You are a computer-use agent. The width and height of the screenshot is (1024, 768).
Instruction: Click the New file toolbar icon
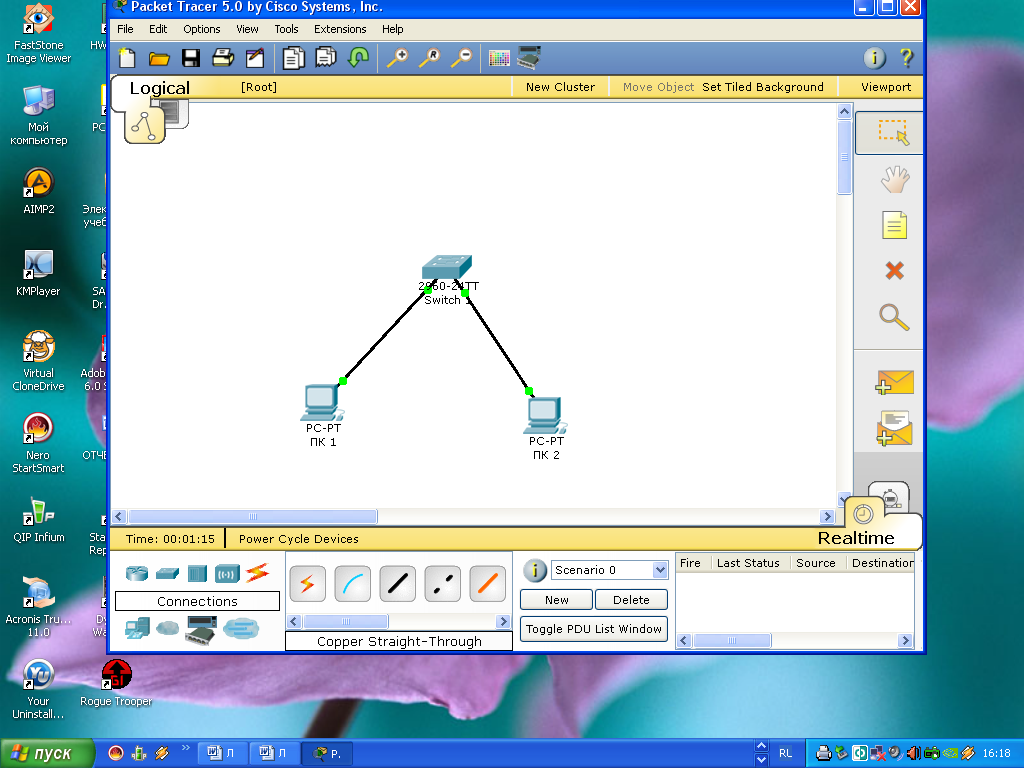pyautogui.click(x=127, y=58)
